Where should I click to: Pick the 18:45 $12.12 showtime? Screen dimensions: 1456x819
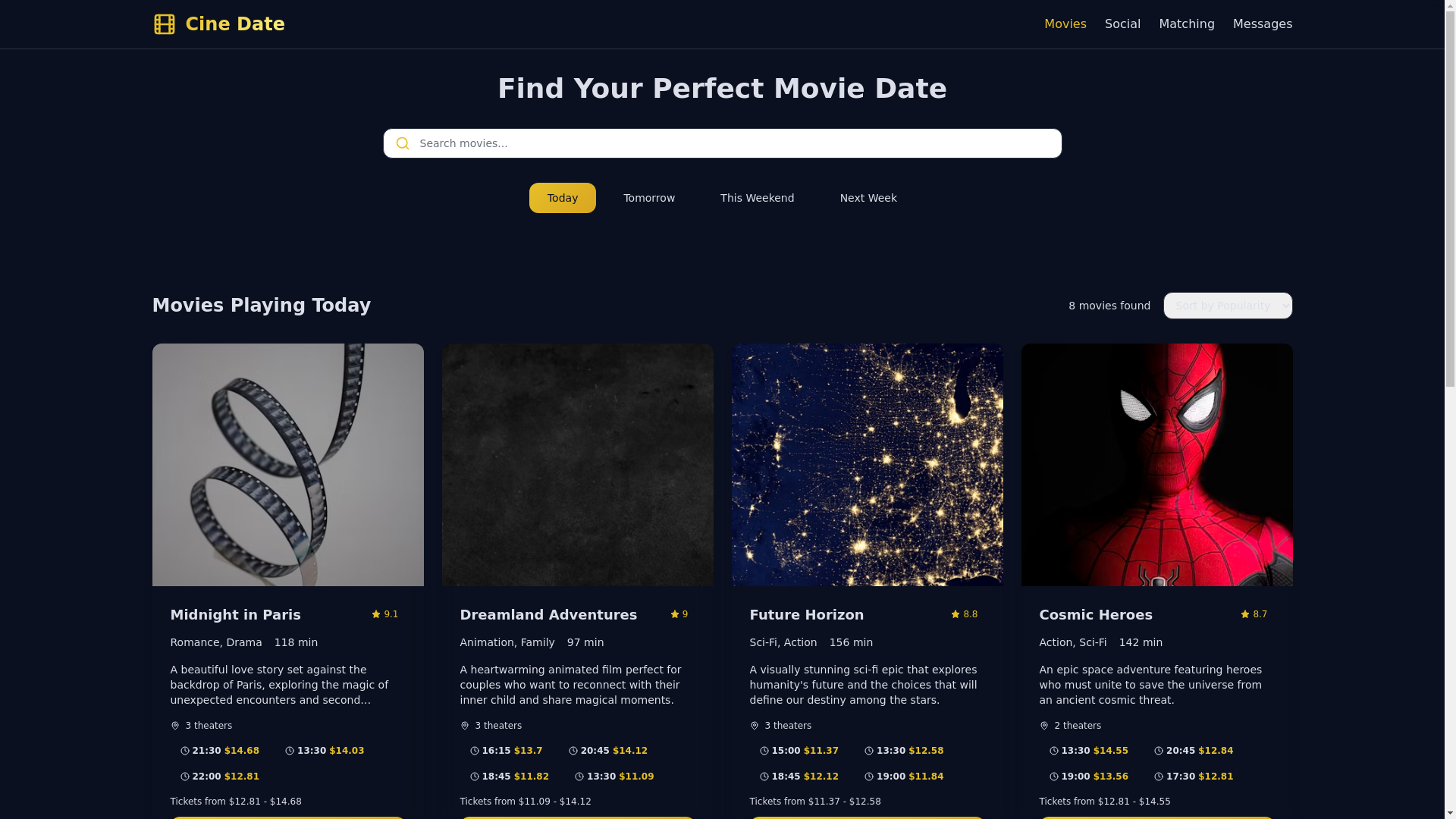(x=799, y=777)
